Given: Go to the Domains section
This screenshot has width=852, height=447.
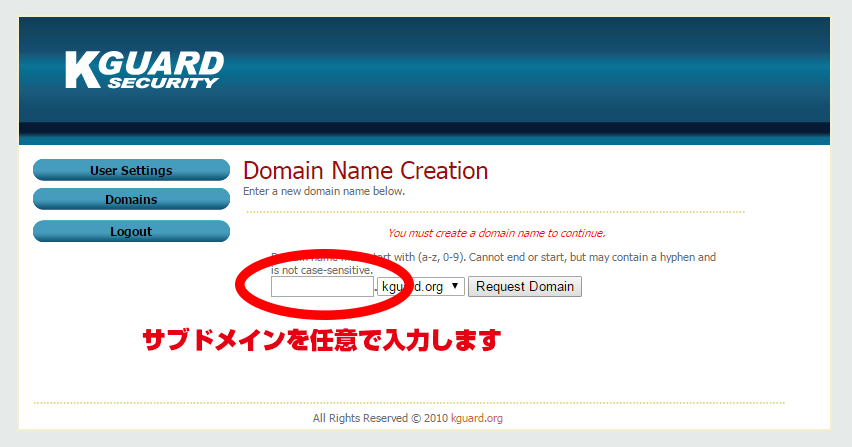Looking at the screenshot, I should click(131, 200).
